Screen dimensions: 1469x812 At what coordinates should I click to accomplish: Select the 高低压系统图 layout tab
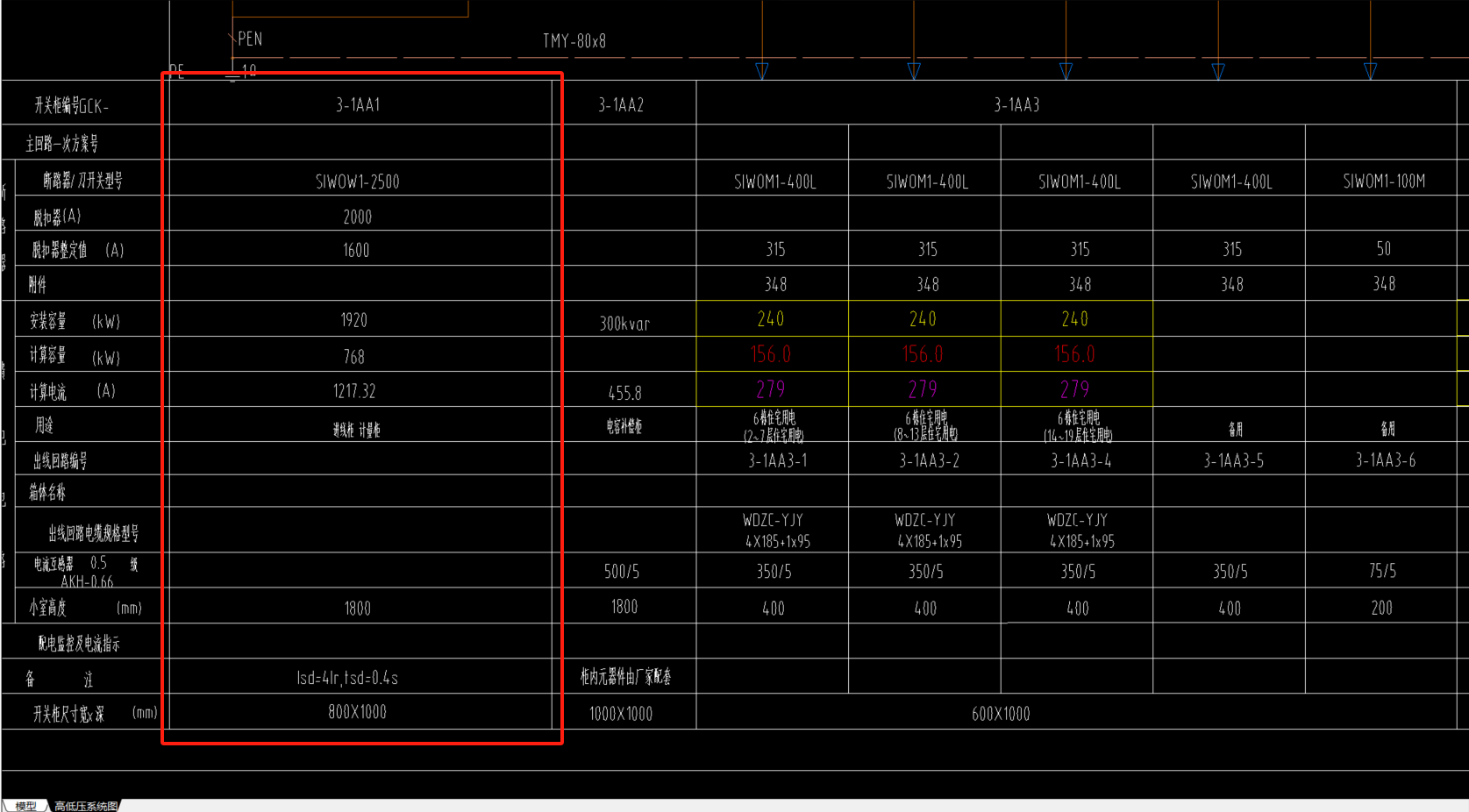85,806
